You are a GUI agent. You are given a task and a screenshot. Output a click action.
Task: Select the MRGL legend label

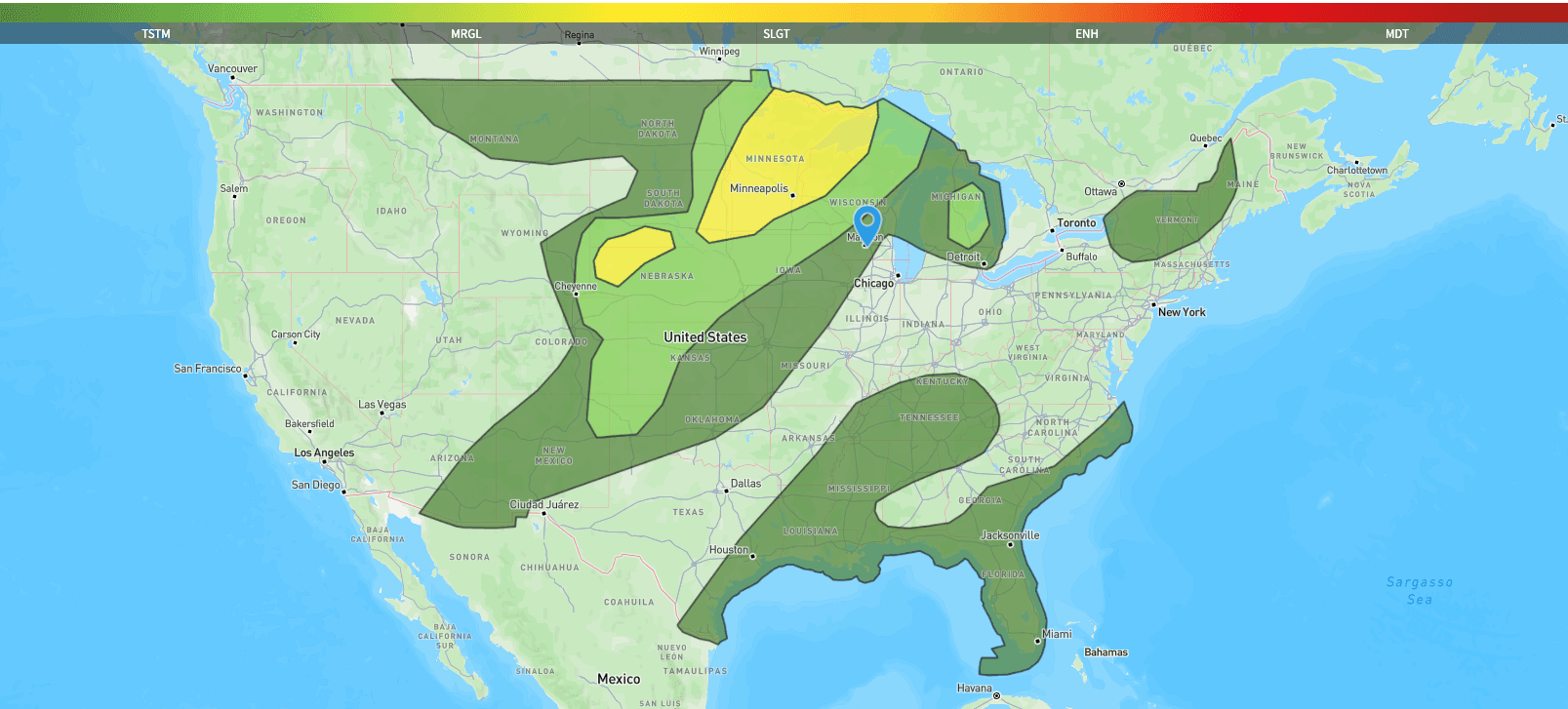[x=466, y=34]
